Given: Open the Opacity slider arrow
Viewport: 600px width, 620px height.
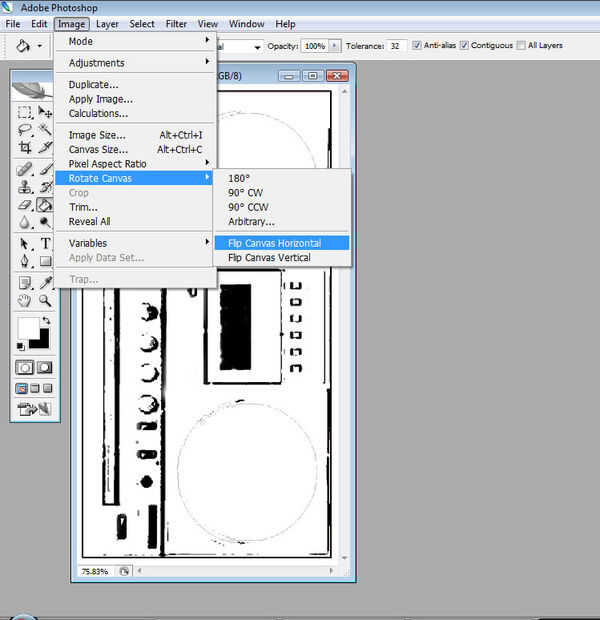Looking at the screenshot, I should click(334, 46).
